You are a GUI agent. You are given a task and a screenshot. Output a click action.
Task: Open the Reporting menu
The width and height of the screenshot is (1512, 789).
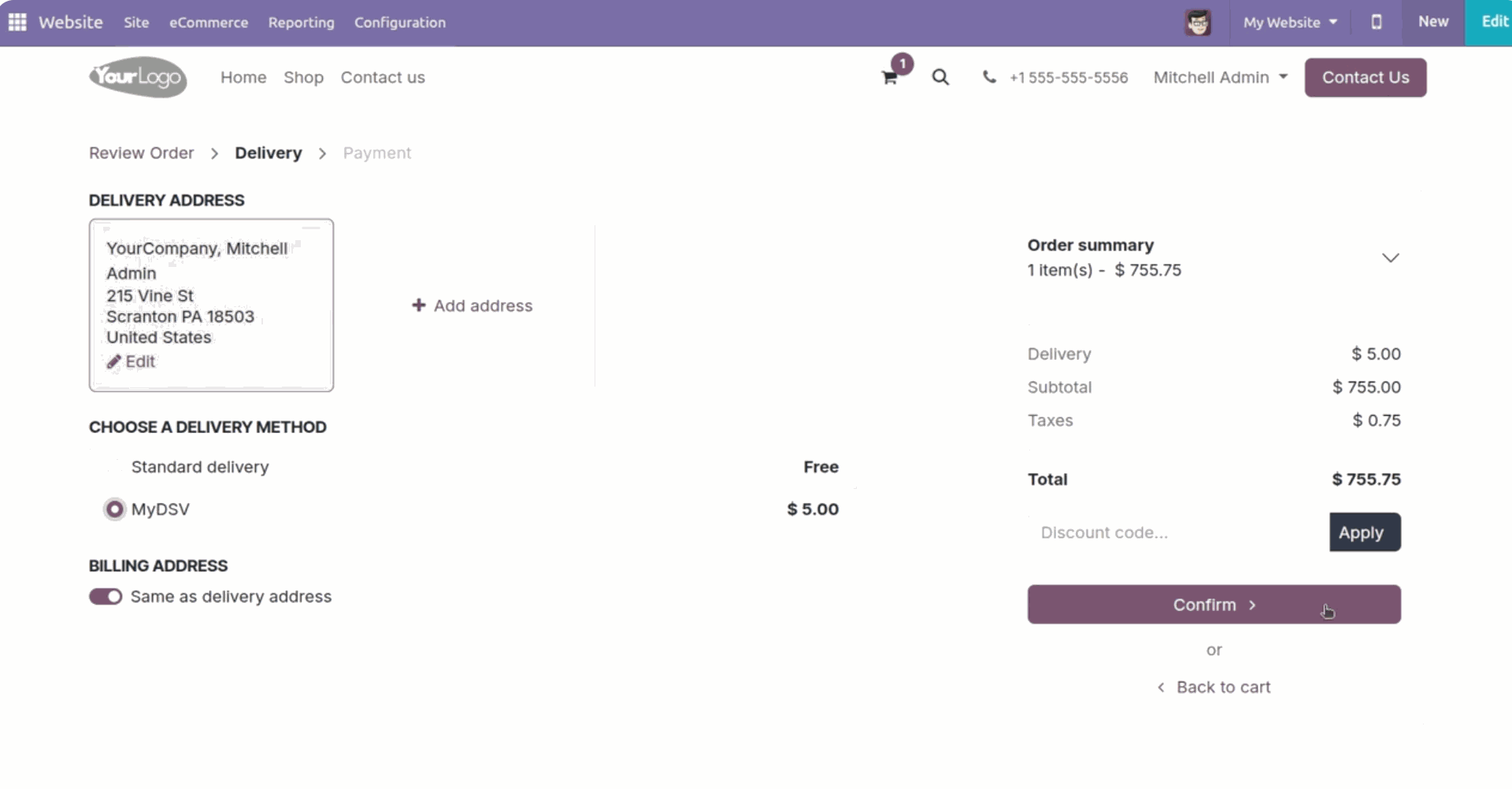301,22
